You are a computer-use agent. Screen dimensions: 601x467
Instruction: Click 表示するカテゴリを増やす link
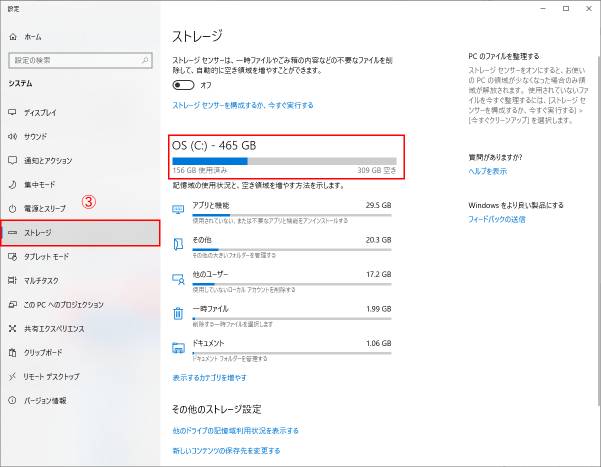point(209,378)
